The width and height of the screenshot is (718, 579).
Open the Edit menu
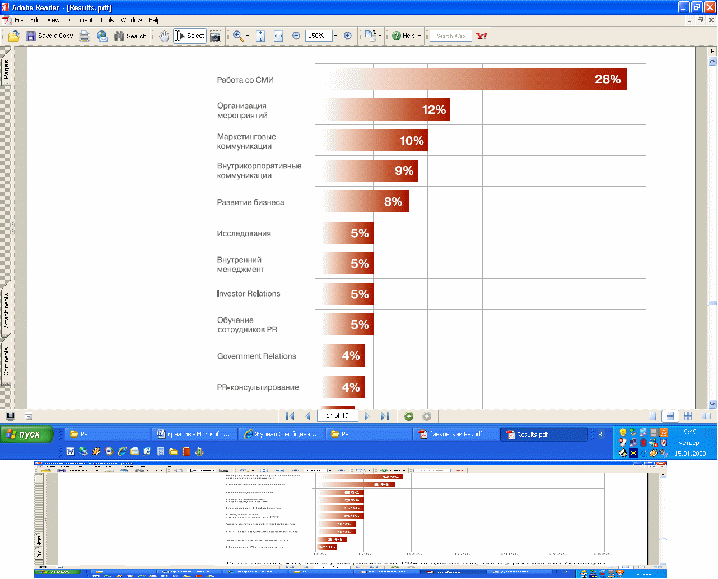click(x=34, y=20)
